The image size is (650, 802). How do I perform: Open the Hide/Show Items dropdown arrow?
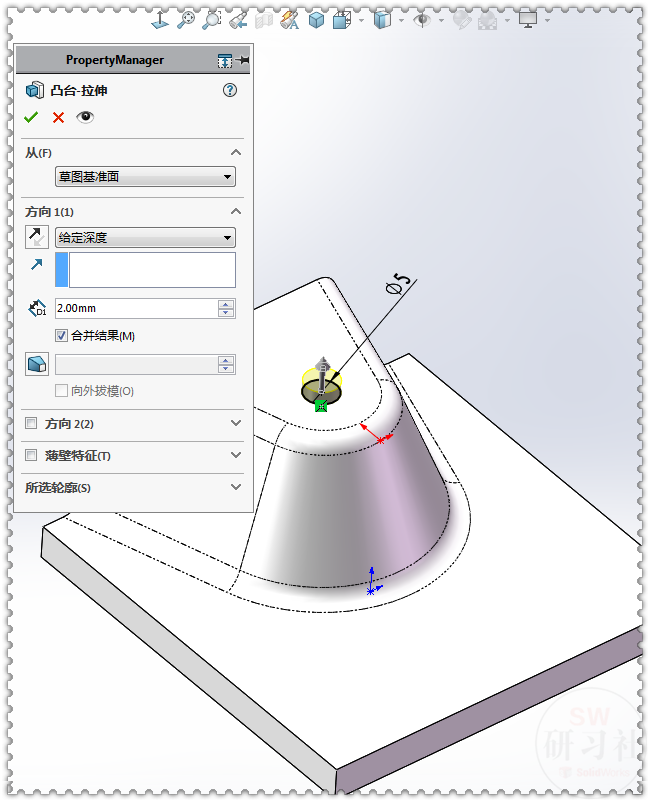click(441, 20)
